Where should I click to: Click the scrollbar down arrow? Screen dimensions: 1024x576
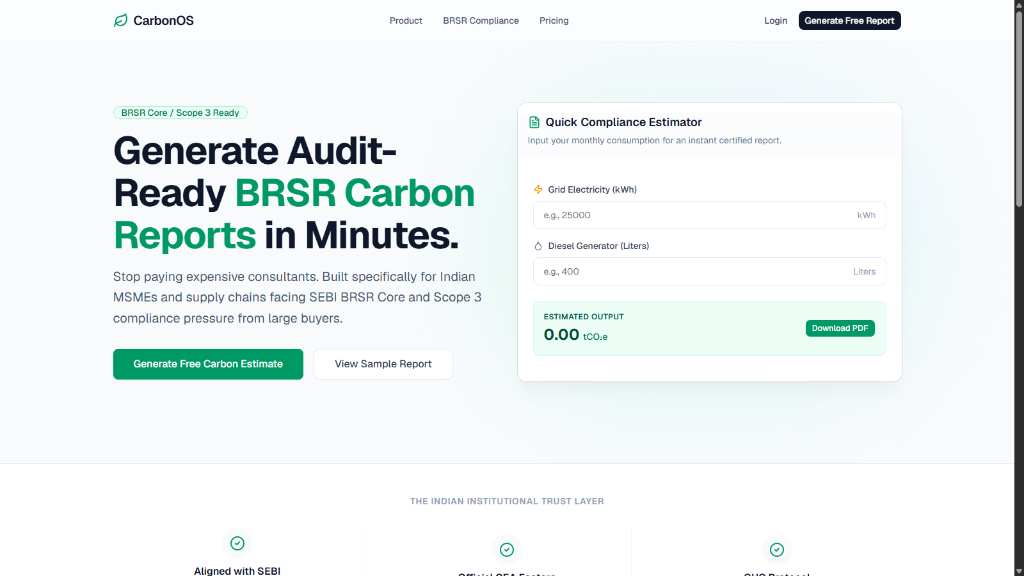[x=1019, y=571]
